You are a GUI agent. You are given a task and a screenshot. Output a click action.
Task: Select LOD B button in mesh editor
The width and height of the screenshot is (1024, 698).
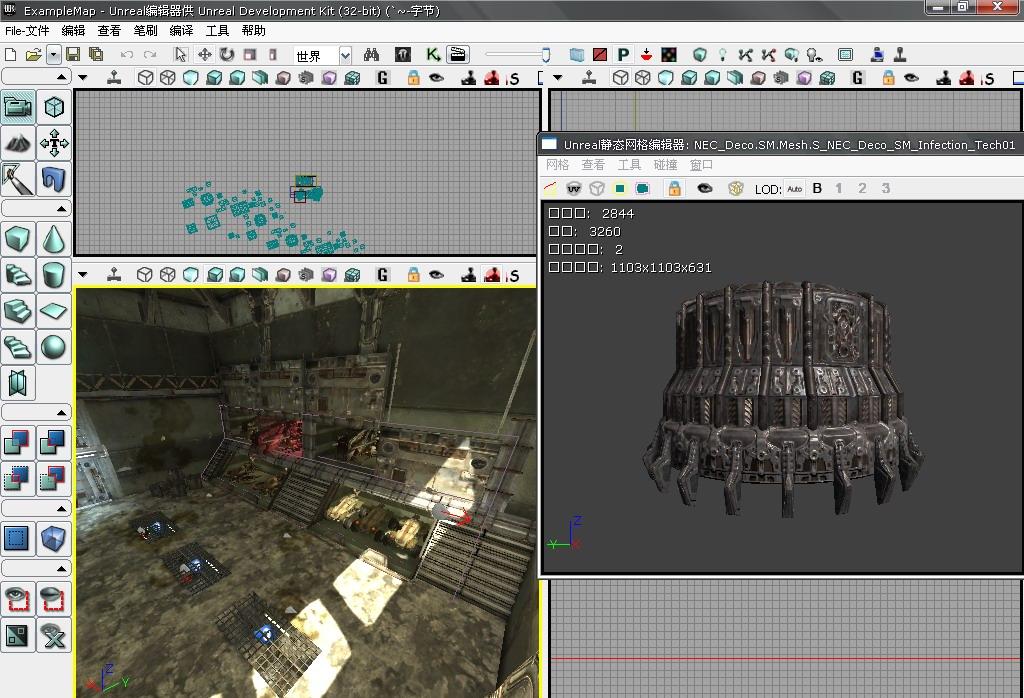pos(817,188)
